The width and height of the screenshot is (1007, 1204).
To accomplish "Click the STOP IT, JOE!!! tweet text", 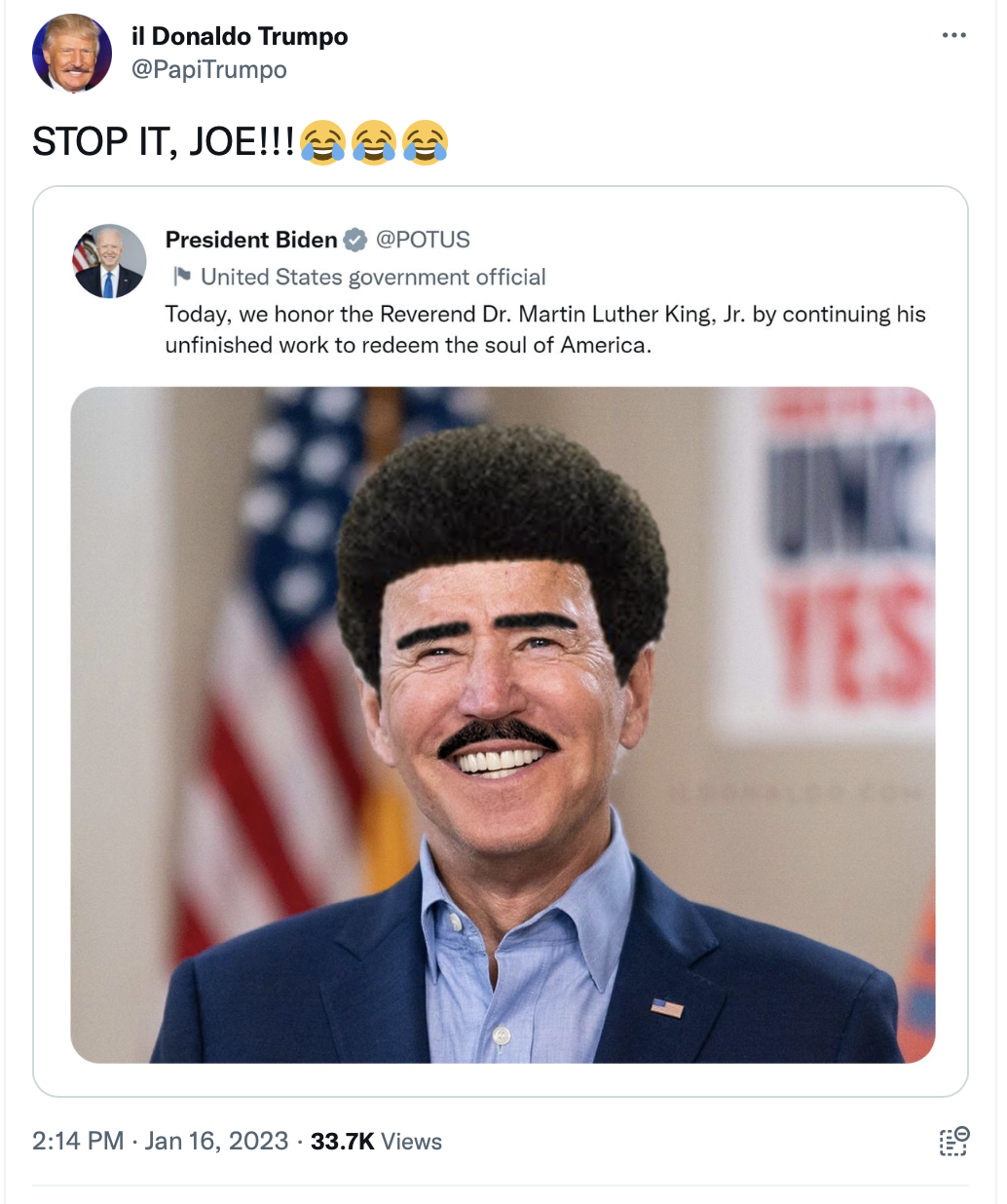I will click(163, 142).
